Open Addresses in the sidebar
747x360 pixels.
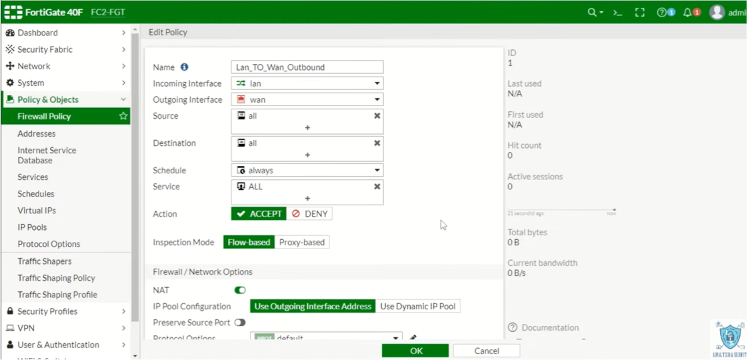pyautogui.click(x=37, y=134)
